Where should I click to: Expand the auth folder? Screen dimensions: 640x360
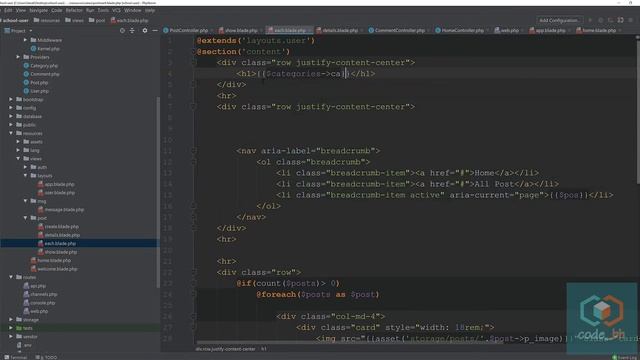point(25,167)
